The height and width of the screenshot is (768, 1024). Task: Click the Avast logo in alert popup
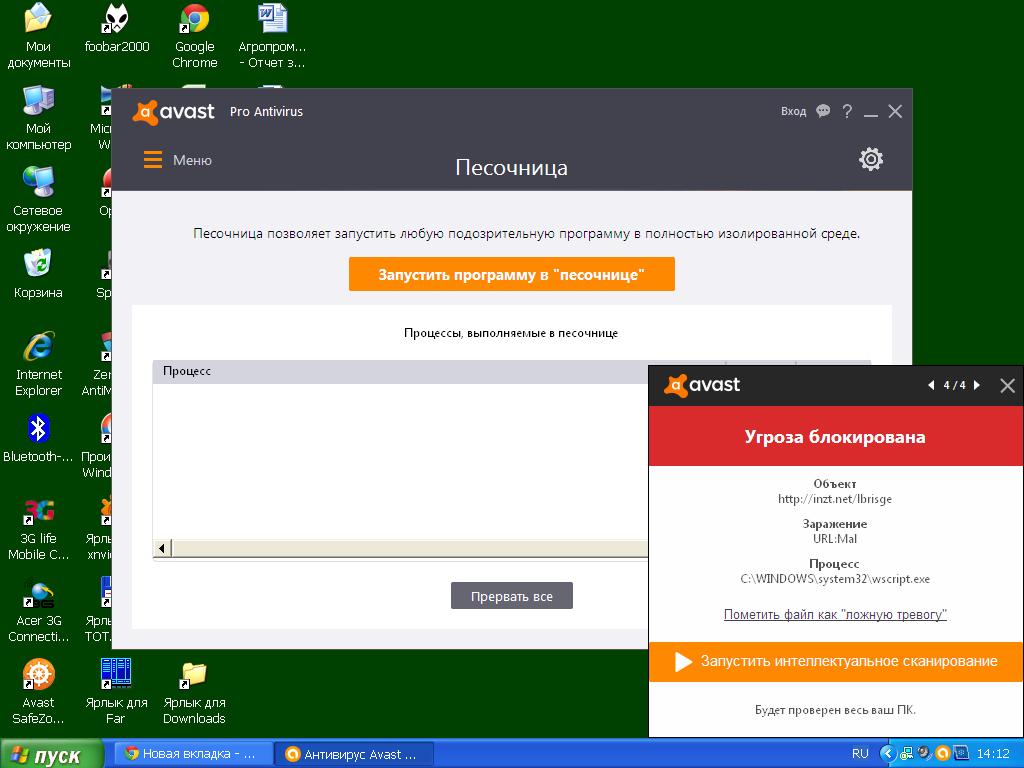tap(702, 385)
